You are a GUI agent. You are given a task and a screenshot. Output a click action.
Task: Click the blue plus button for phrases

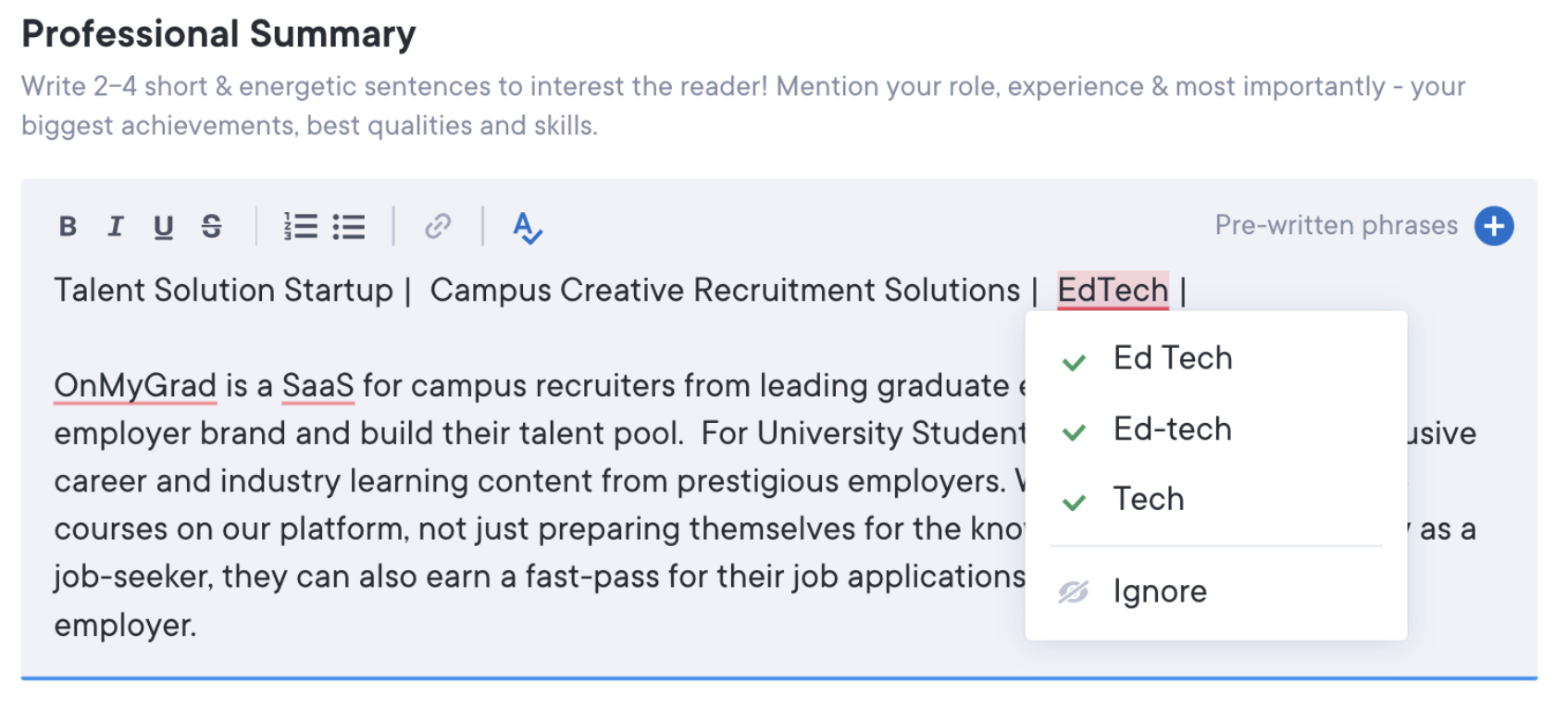(x=1493, y=227)
